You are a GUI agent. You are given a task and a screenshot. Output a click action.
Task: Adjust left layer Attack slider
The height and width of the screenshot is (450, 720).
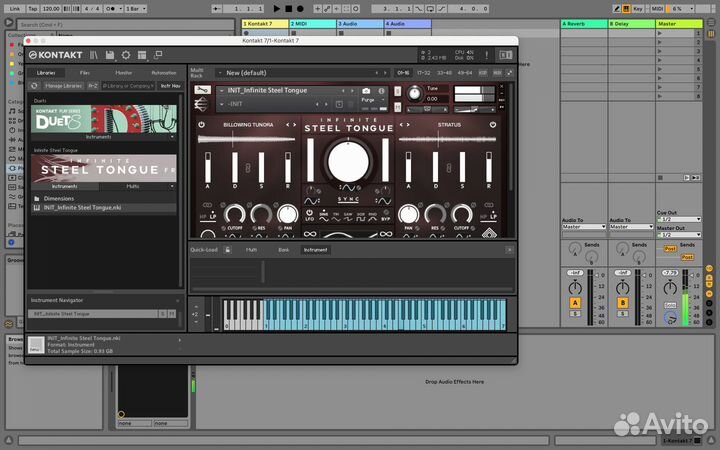(x=208, y=168)
